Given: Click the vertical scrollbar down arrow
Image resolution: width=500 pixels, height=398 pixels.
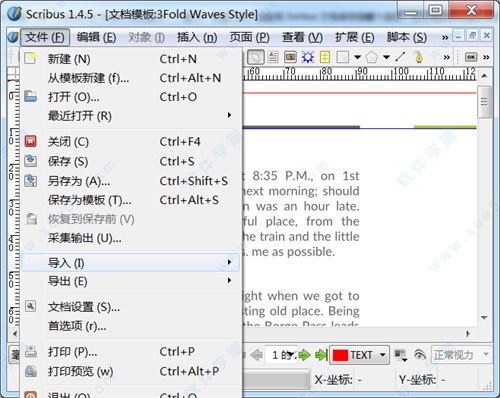Looking at the screenshot, I should [484, 318].
